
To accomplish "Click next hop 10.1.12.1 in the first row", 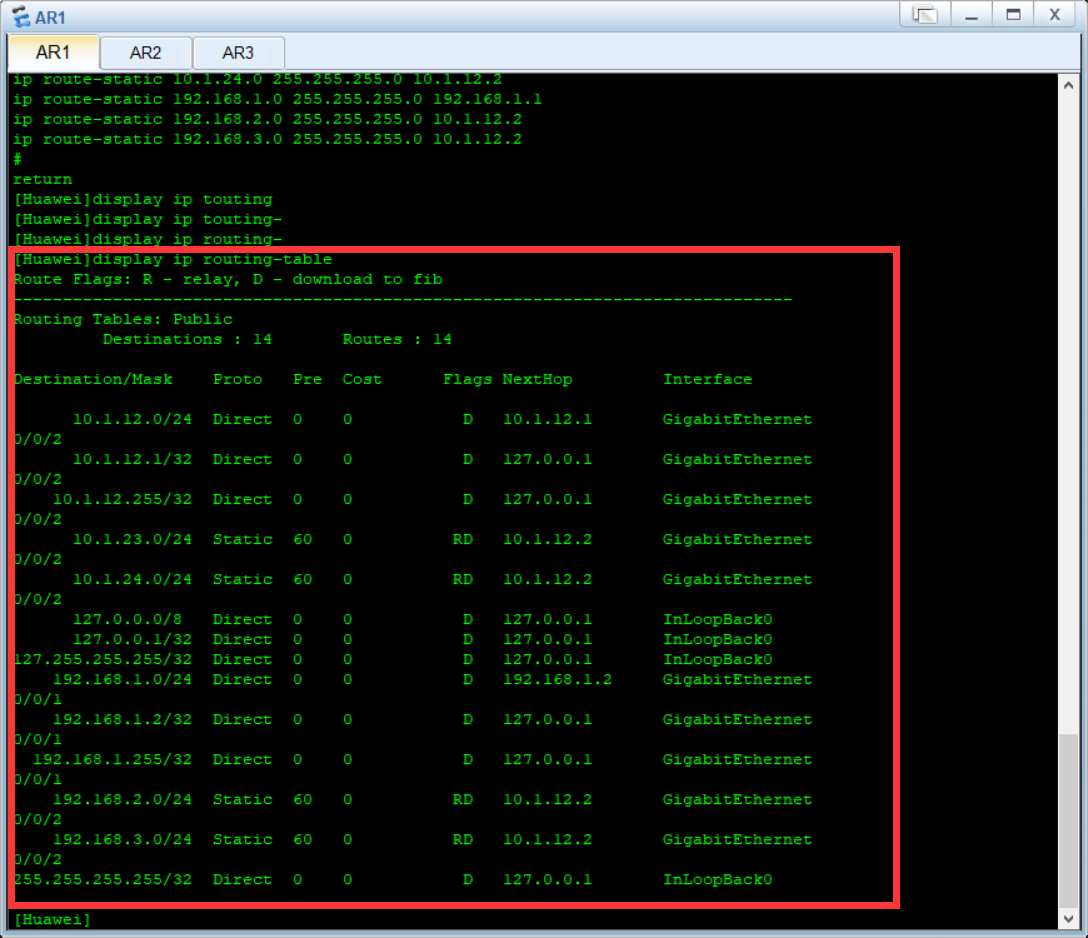I will [x=547, y=419].
